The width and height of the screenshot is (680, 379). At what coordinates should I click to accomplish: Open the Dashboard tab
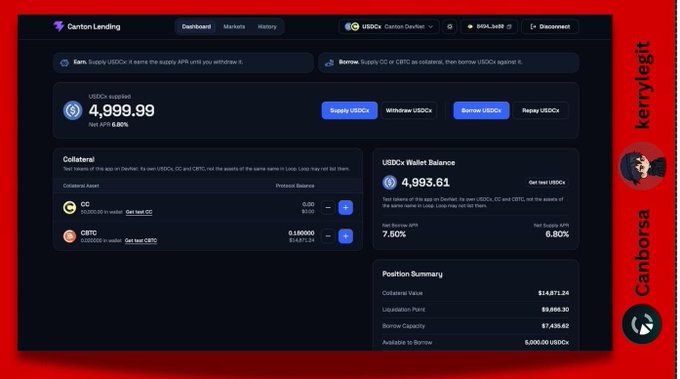tap(196, 26)
